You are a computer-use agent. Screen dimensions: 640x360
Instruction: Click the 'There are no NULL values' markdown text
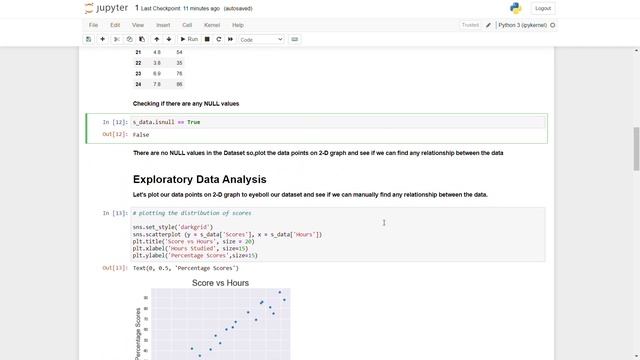318,153
